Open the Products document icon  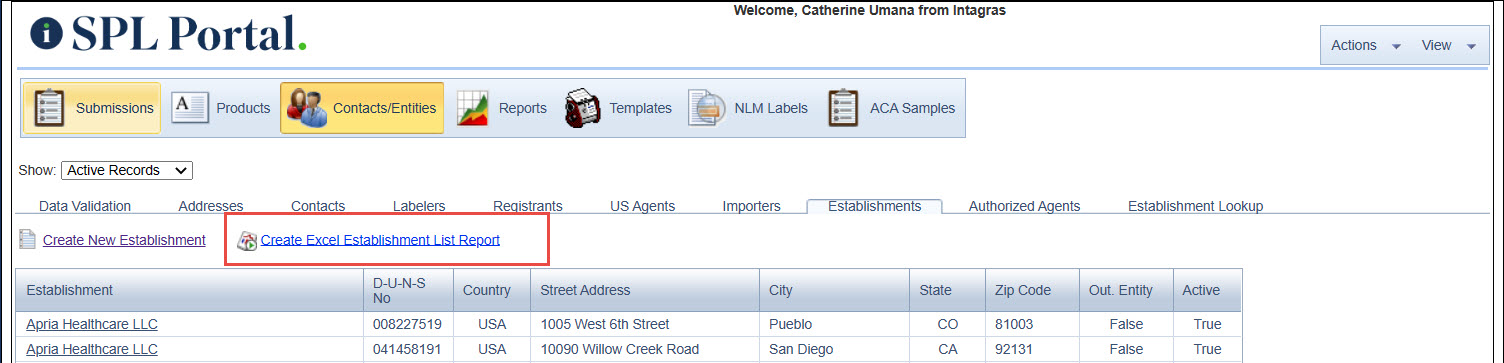[189, 107]
